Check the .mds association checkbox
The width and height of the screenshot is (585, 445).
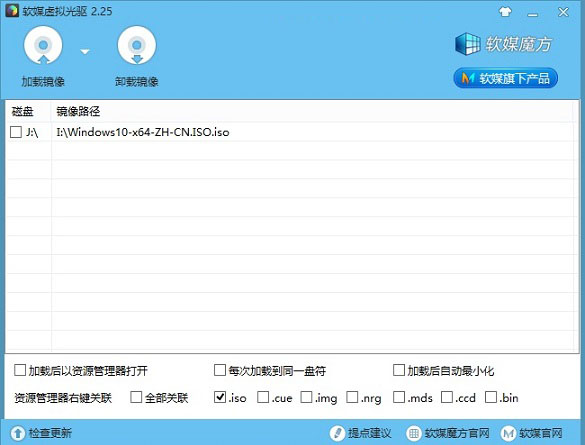tap(399, 397)
